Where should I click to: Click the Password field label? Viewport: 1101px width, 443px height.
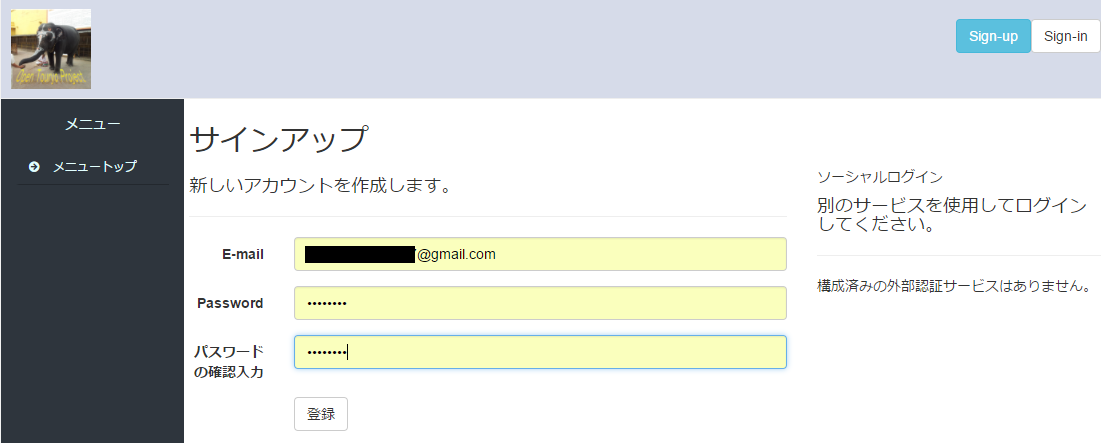point(230,303)
